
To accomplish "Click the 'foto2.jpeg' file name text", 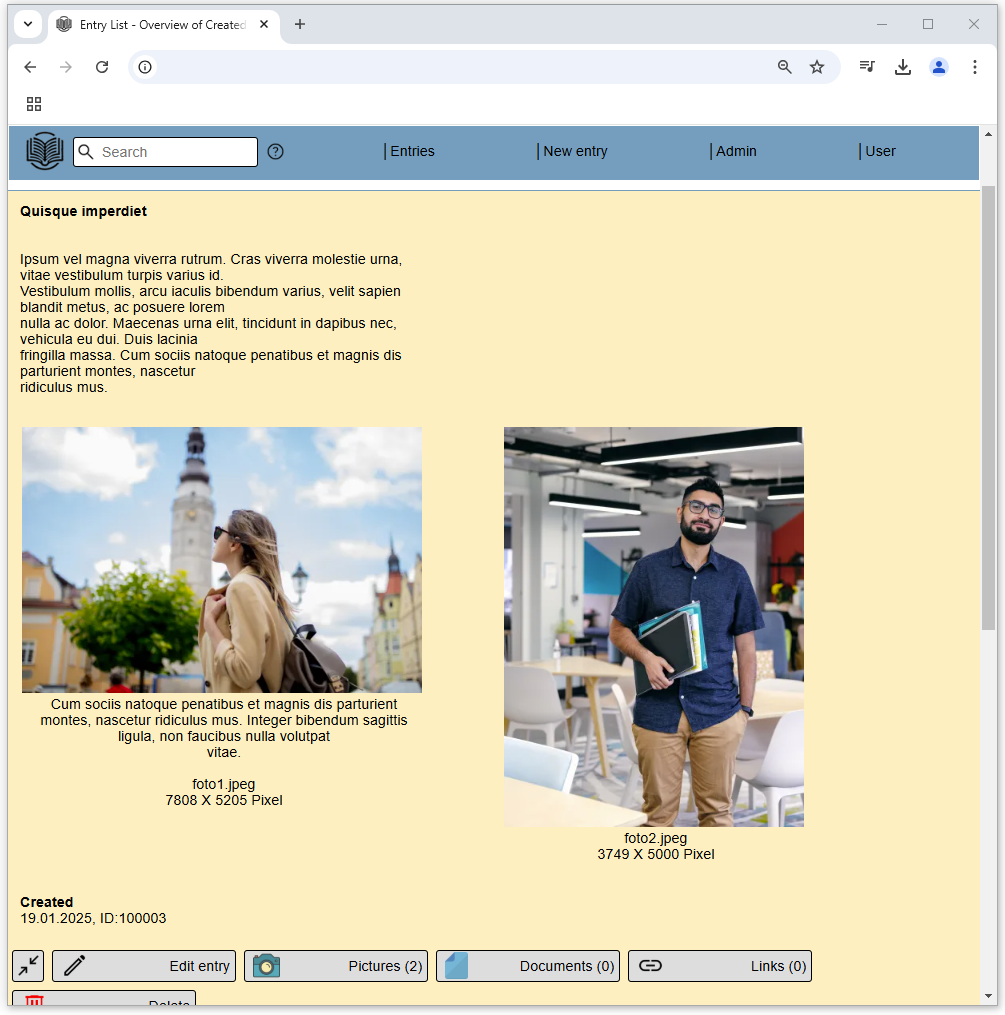I will tap(656, 838).
